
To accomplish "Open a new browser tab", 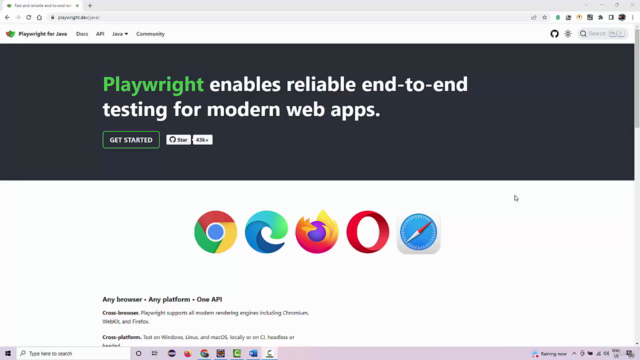I will point(90,6).
